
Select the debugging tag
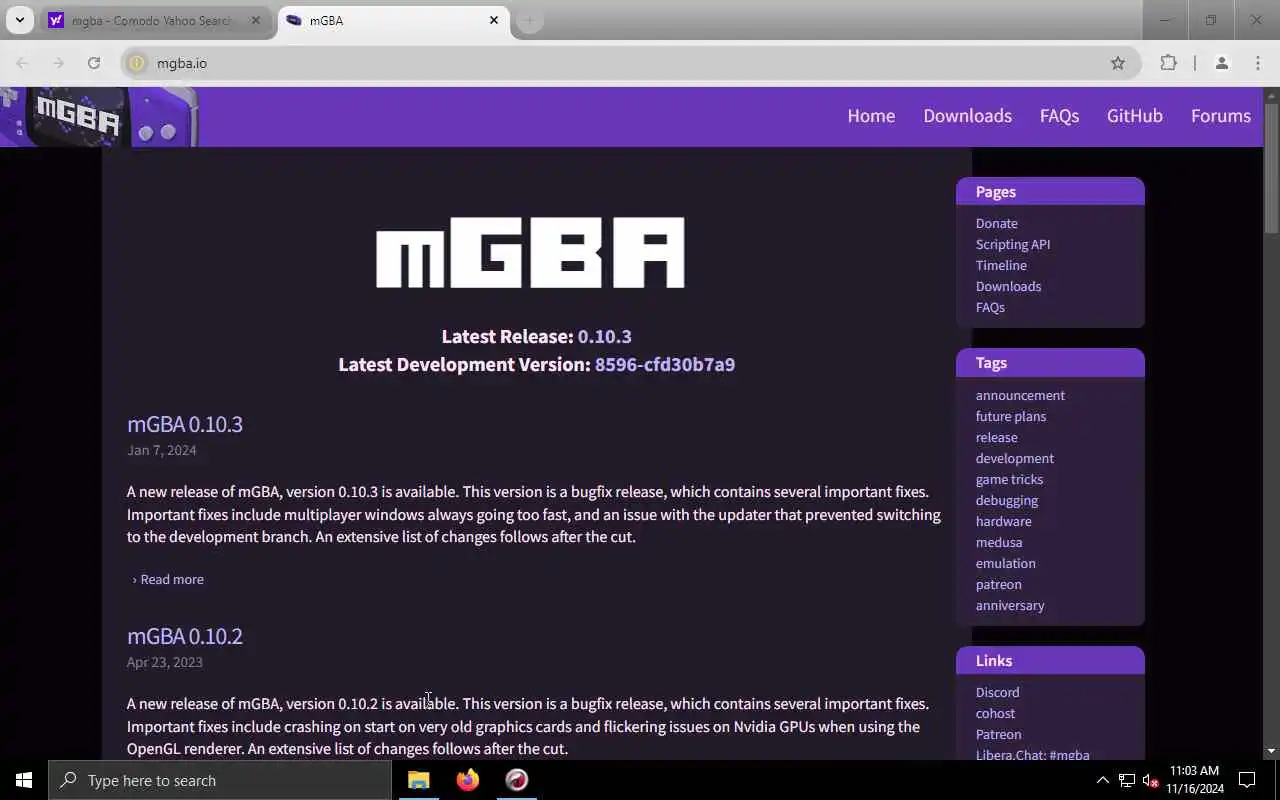point(1006,500)
